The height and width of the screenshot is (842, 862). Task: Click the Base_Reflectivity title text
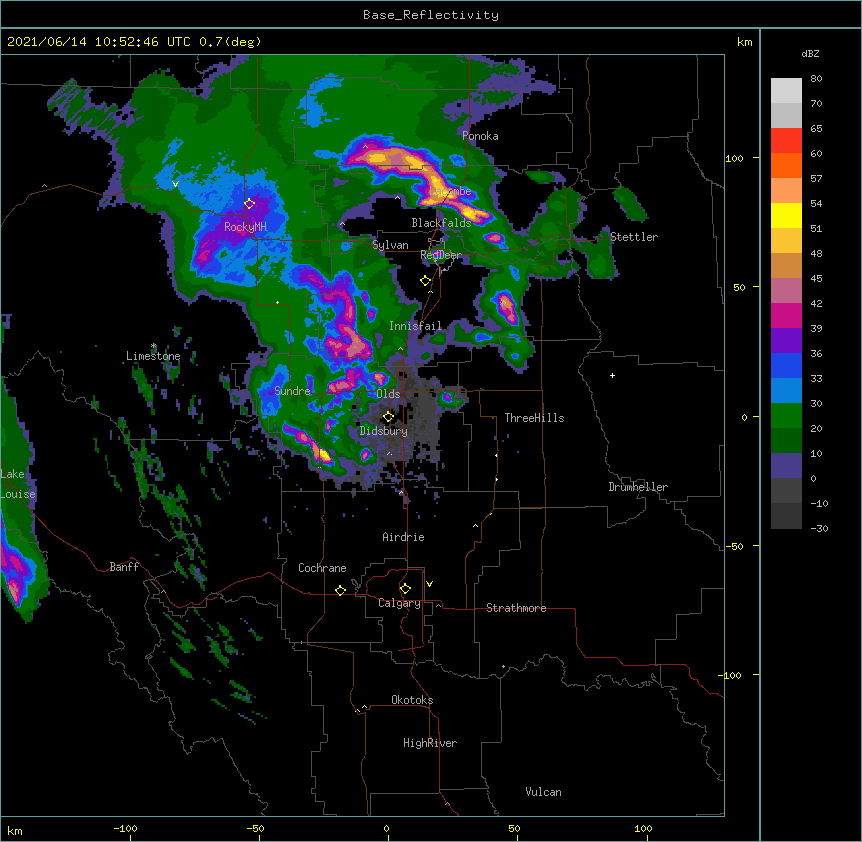click(431, 15)
